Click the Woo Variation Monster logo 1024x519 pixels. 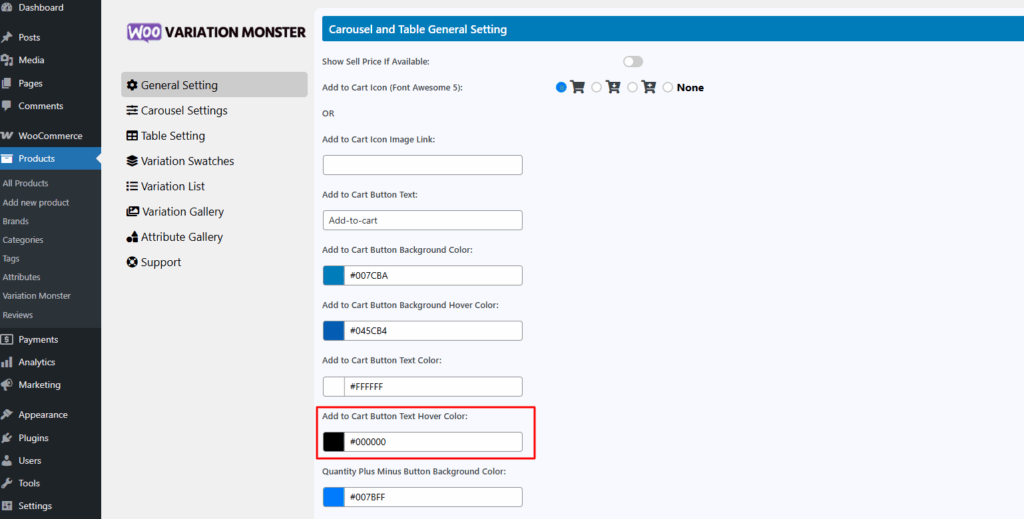[216, 32]
